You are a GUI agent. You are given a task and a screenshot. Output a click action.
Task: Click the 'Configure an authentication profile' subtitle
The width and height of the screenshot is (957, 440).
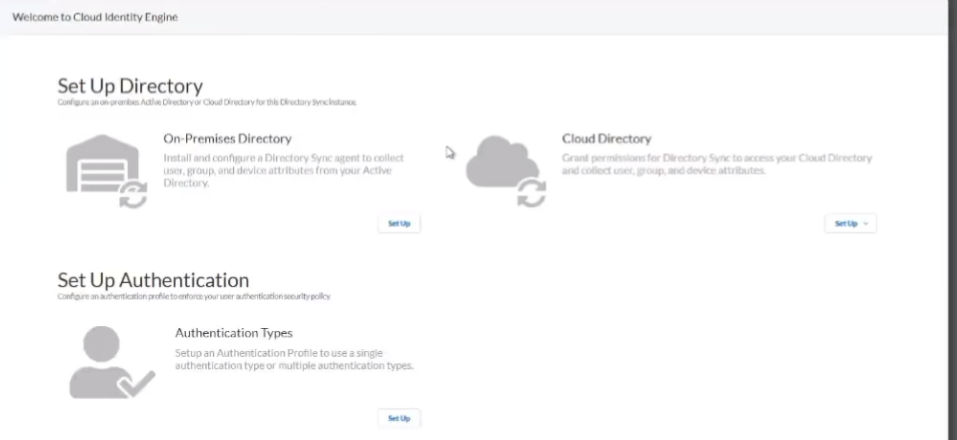(x=194, y=297)
